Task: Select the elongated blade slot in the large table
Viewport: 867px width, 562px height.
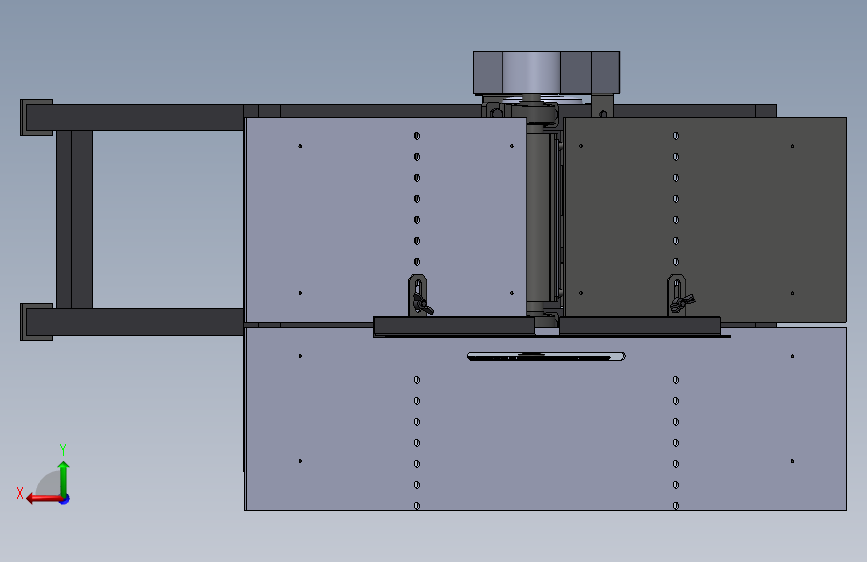Action: pyautogui.click(x=546, y=357)
